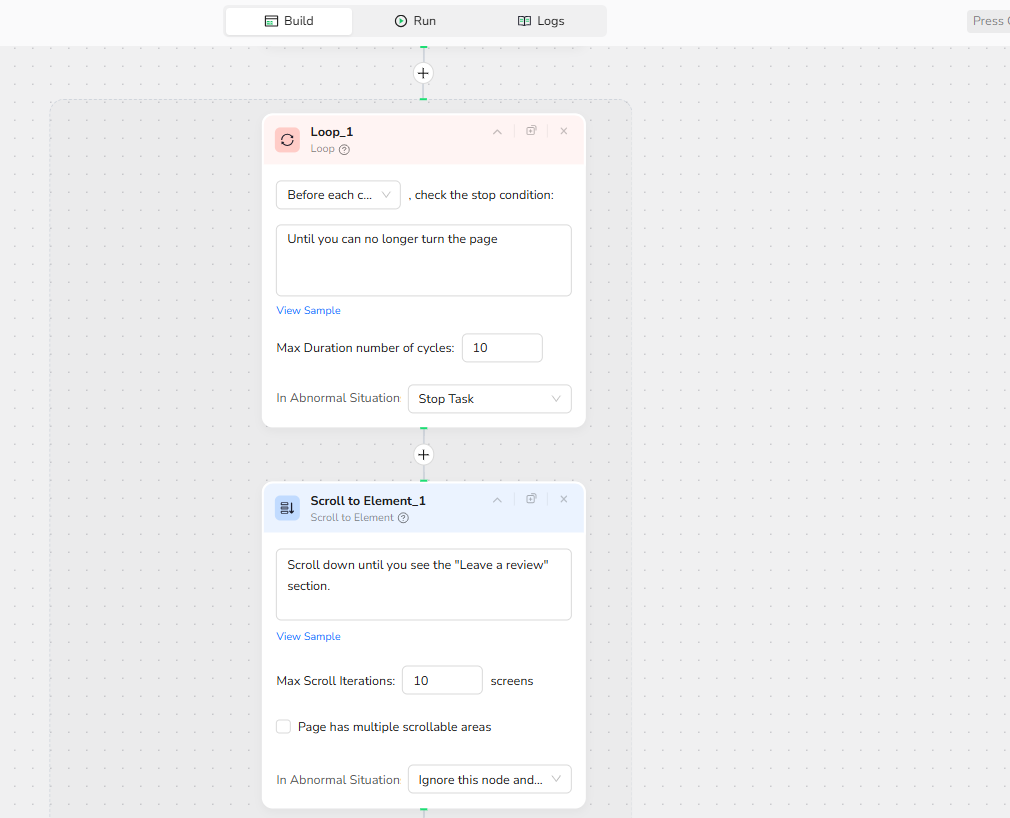This screenshot has width=1010, height=818.
Task: Click the Loop_1 node loop icon
Action: point(287,140)
